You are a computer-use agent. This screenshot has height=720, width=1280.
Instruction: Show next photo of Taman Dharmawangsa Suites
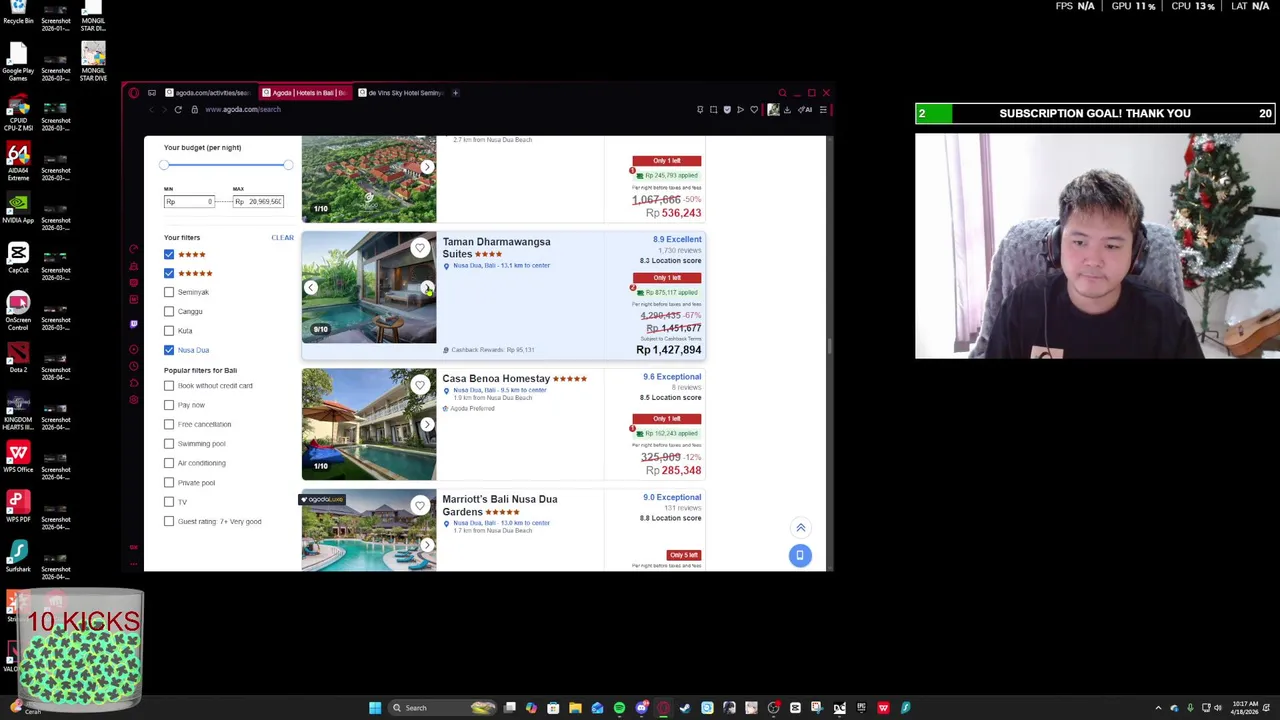(x=427, y=288)
